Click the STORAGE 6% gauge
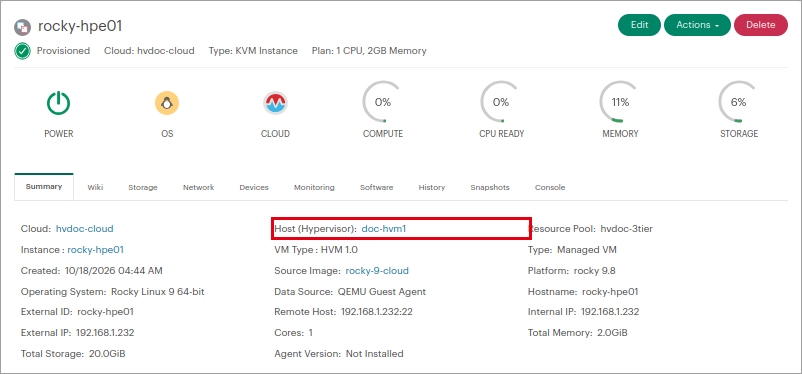Screen dimensions: 802x374 pos(739,102)
